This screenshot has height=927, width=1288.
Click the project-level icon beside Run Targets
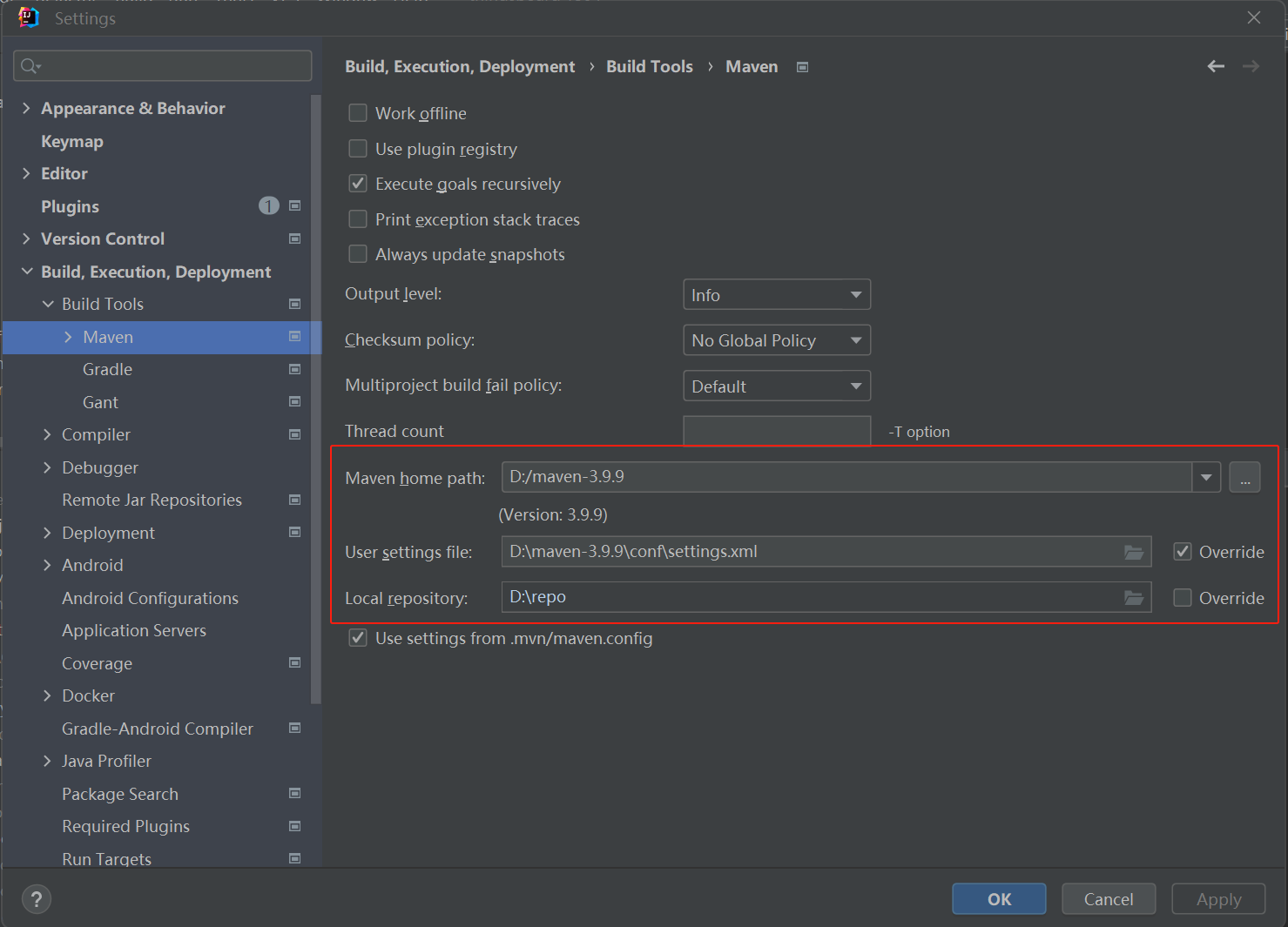coord(294,858)
